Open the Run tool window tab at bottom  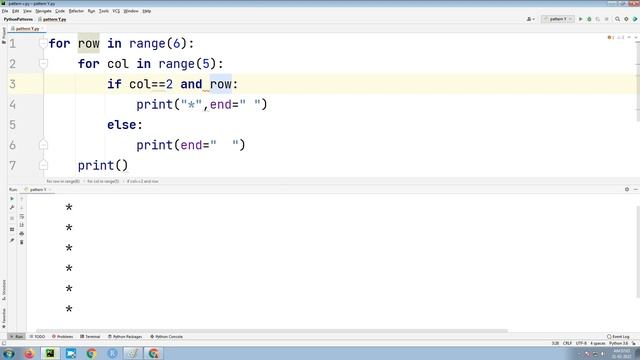pos(17,337)
